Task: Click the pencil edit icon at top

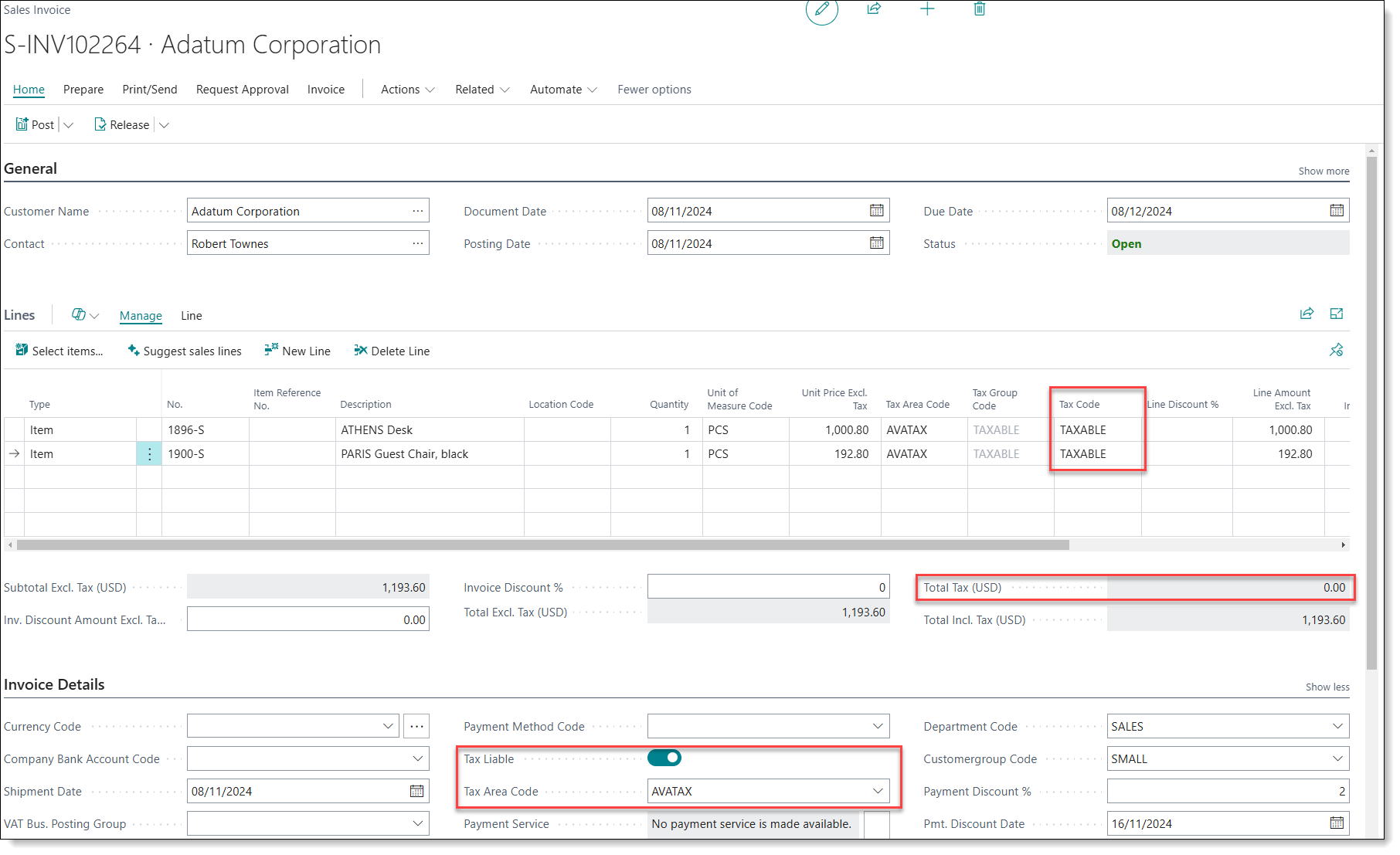Action: [x=821, y=10]
